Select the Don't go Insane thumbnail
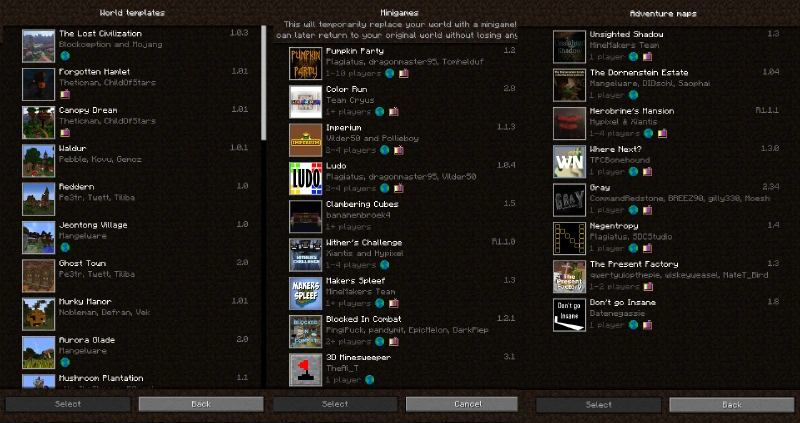 pos(569,314)
